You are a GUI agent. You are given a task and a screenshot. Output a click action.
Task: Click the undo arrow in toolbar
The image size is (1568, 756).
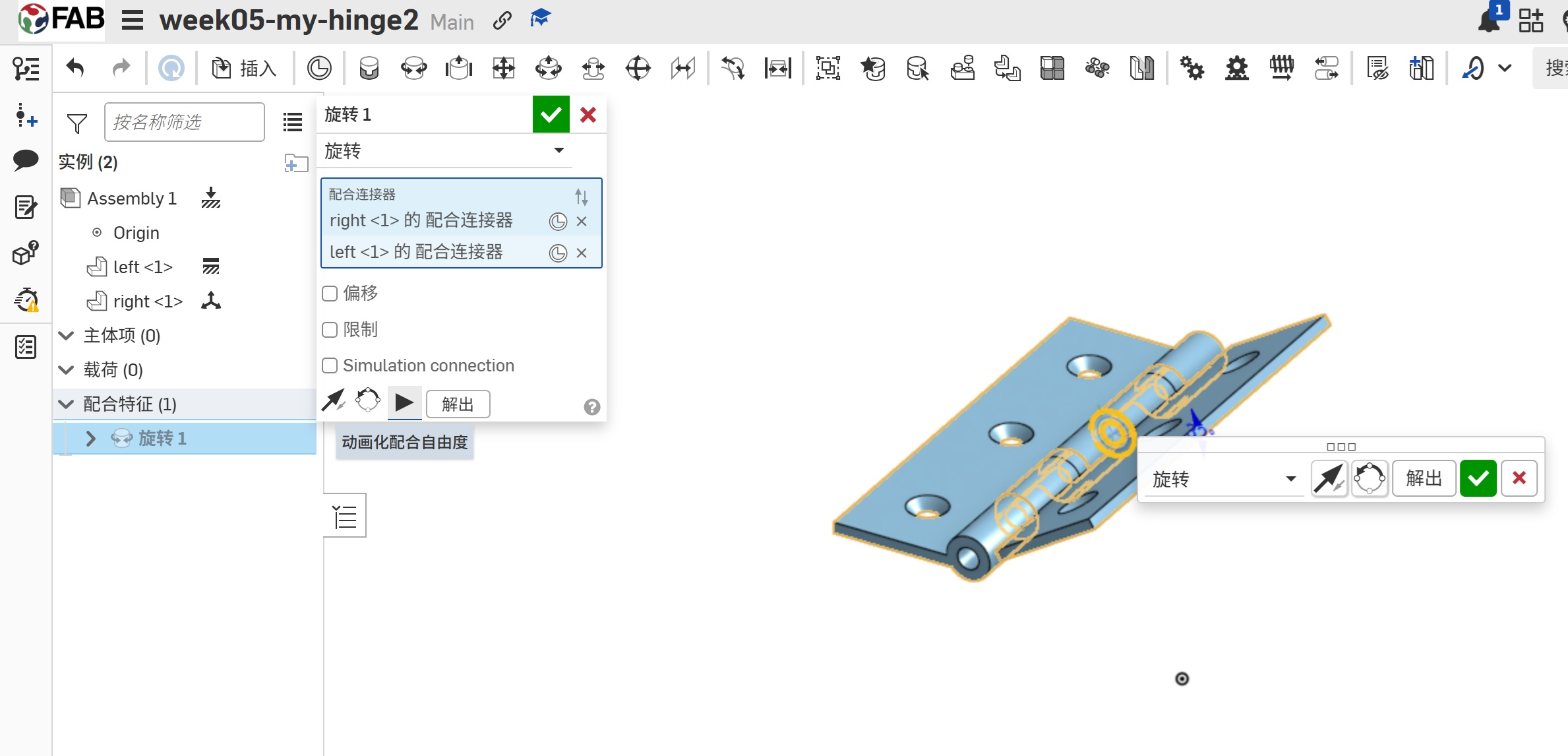click(x=75, y=68)
